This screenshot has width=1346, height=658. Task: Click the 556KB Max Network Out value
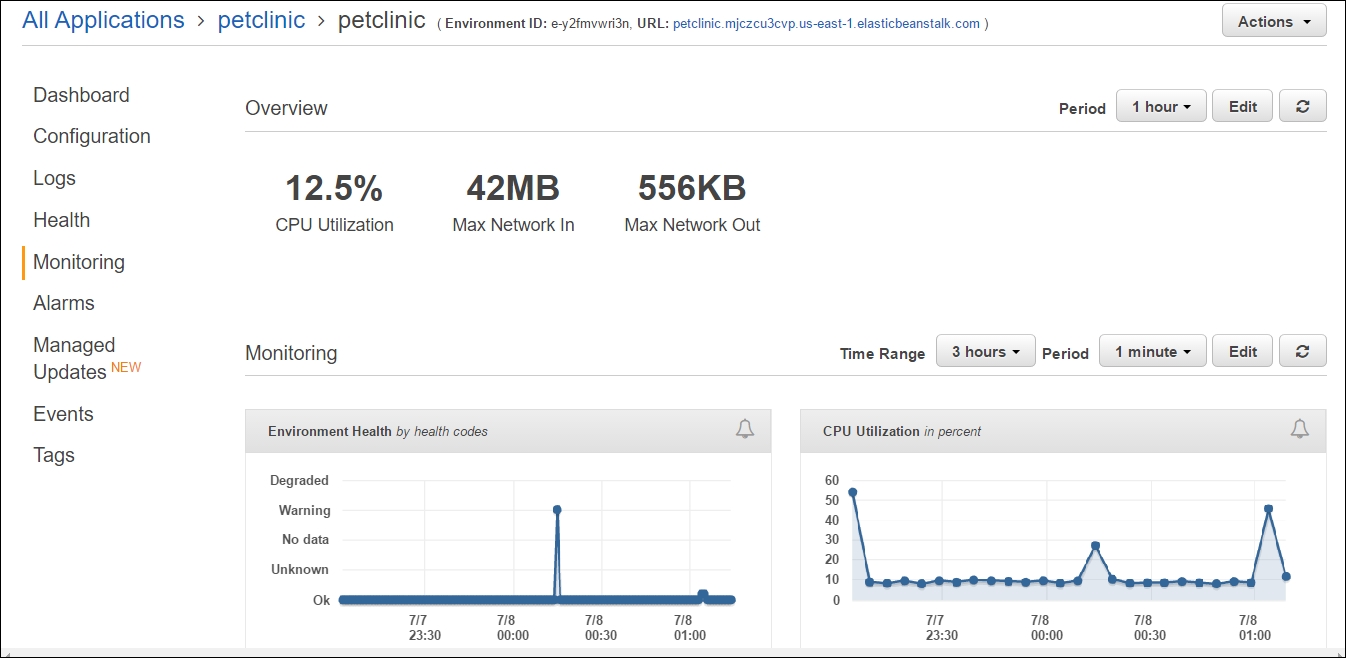[x=692, y=188]
